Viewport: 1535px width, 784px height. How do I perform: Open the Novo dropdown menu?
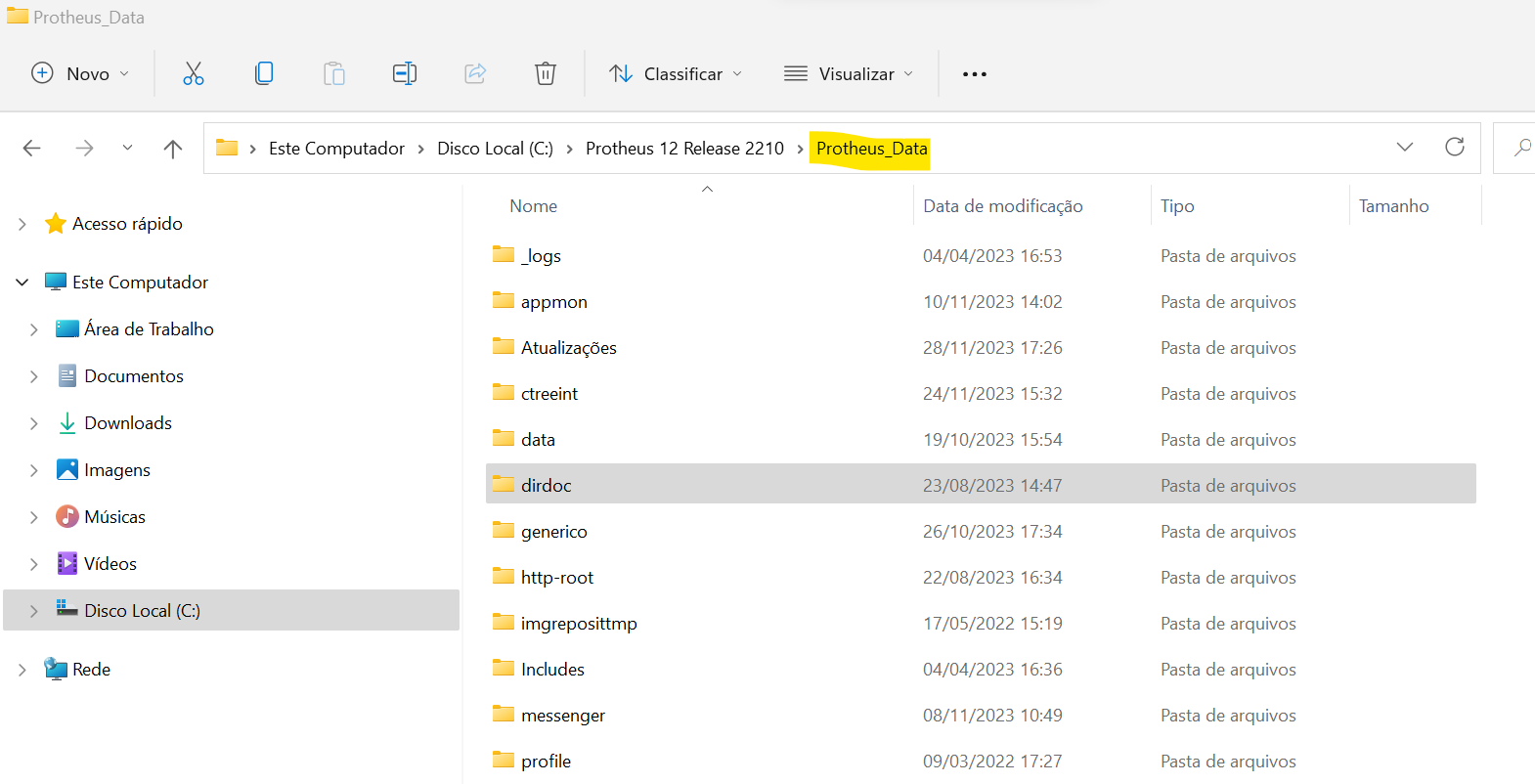tap(81, 74)
